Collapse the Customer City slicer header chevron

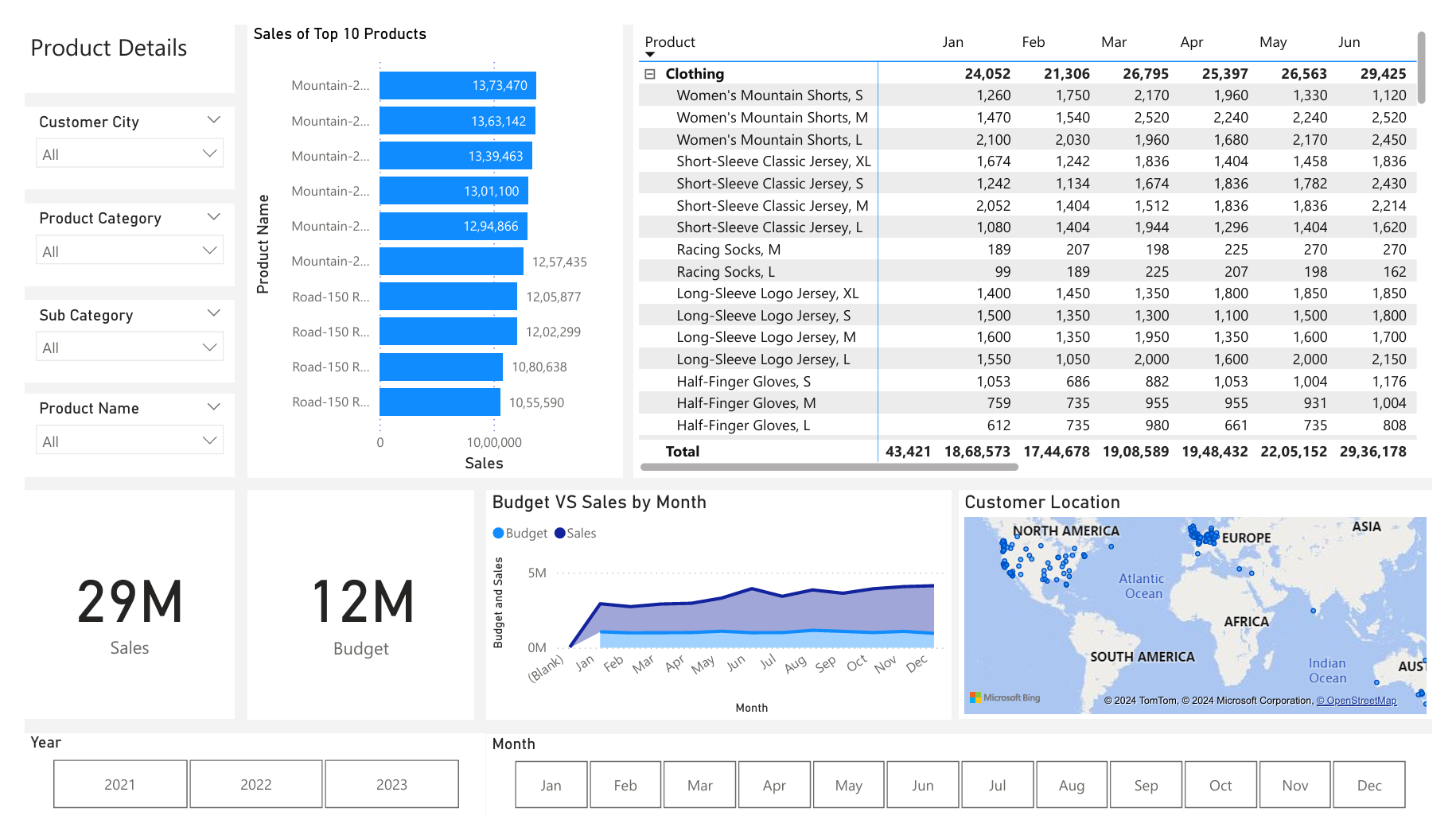click(x=213, y=120)
